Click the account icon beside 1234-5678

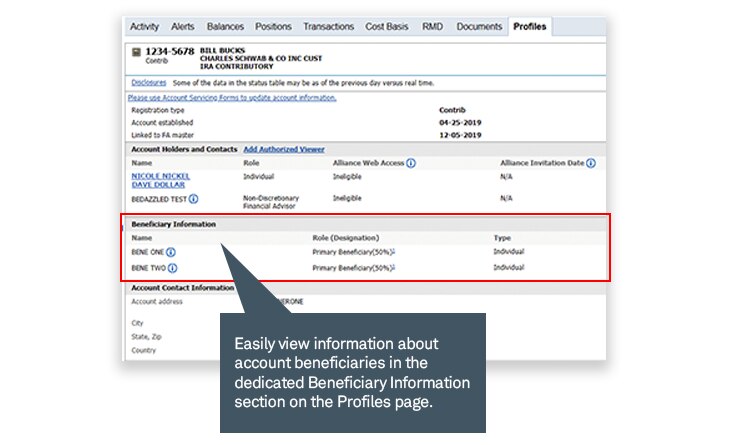(136, 52)
